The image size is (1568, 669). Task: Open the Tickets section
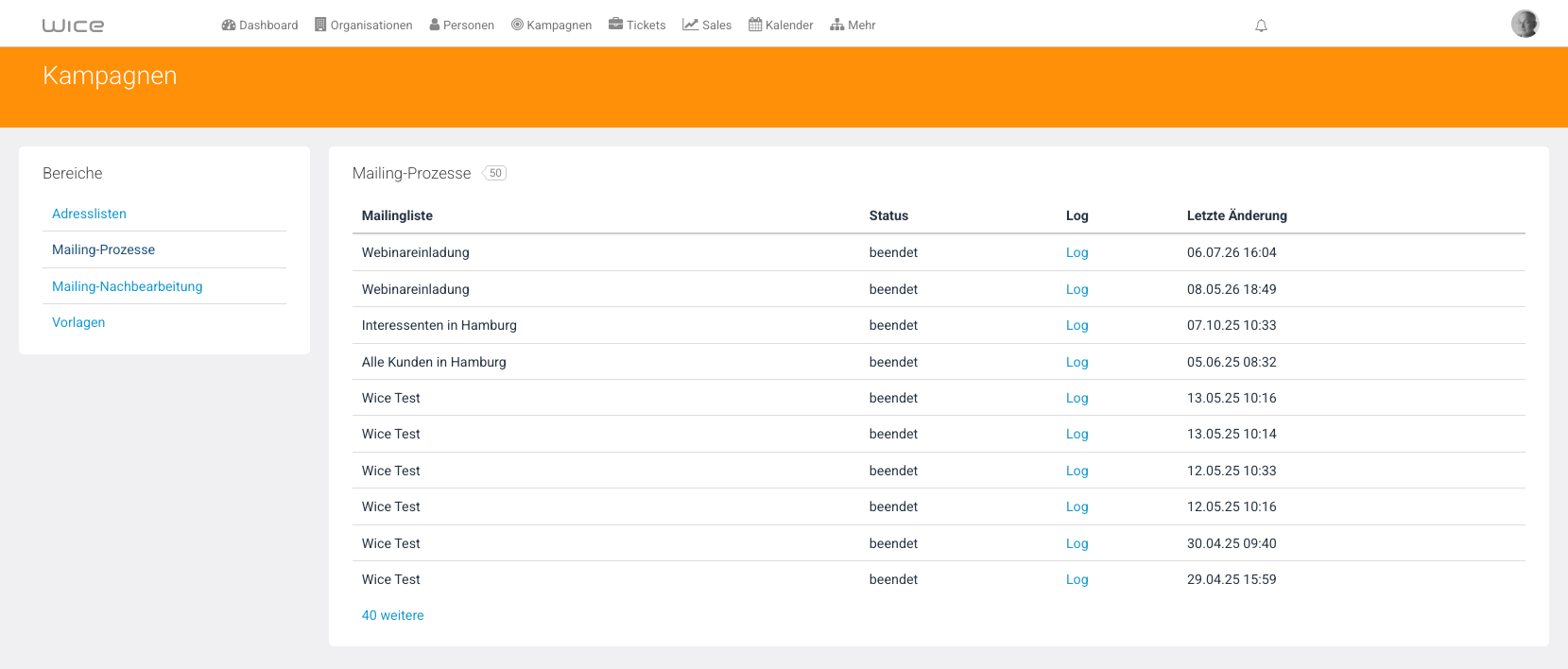point(637,26)
